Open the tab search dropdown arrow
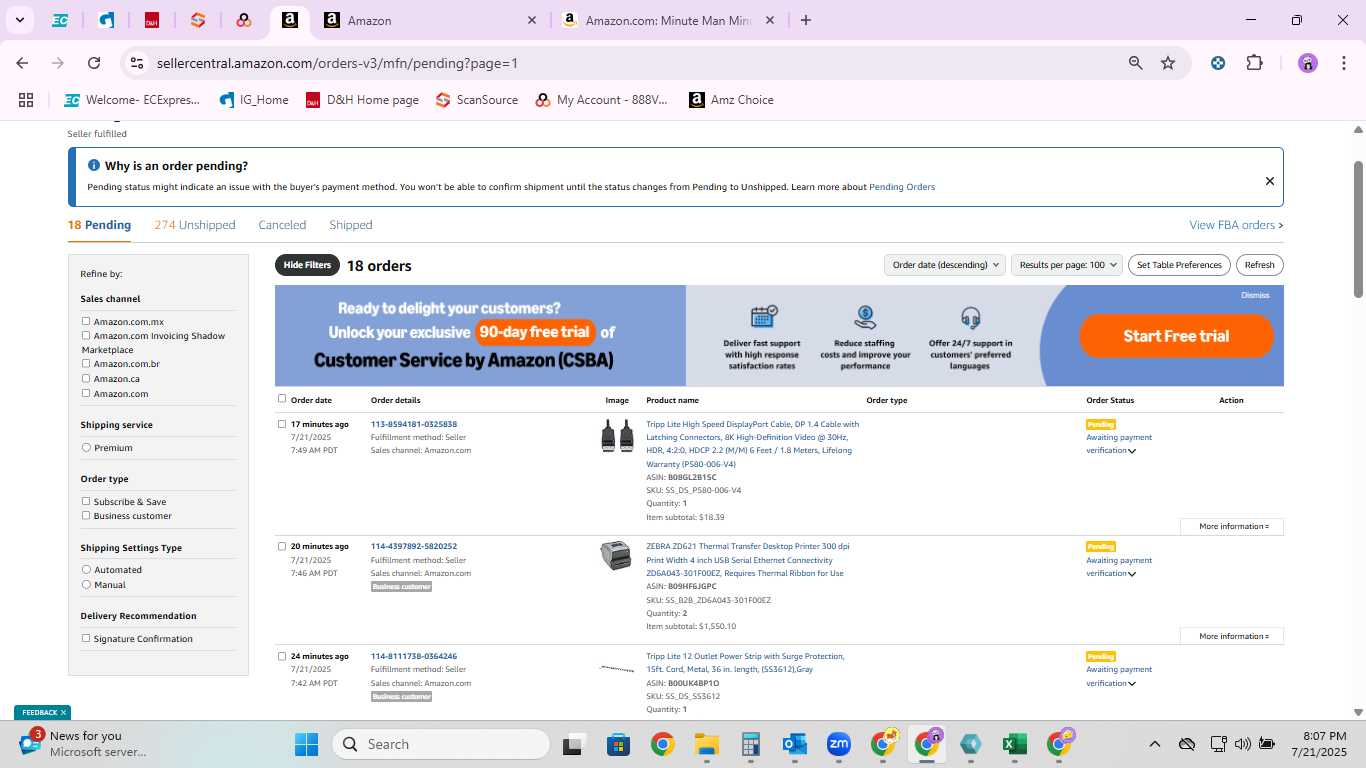1366x768 pixels. [19, 20]
